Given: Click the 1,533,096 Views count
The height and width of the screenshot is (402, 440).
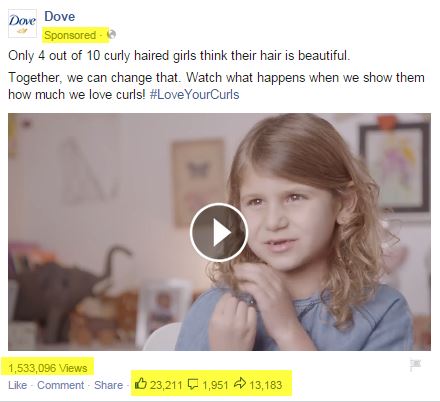Looking at the screenshot, I should coord(47,368).
